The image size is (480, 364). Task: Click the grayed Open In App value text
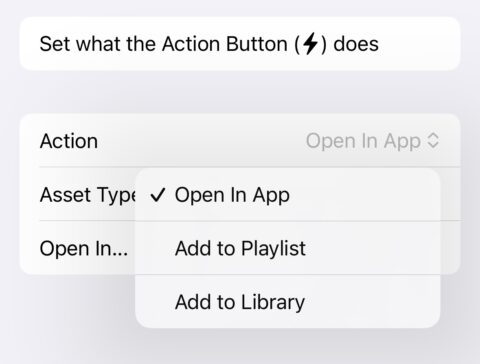coord(363,141)
